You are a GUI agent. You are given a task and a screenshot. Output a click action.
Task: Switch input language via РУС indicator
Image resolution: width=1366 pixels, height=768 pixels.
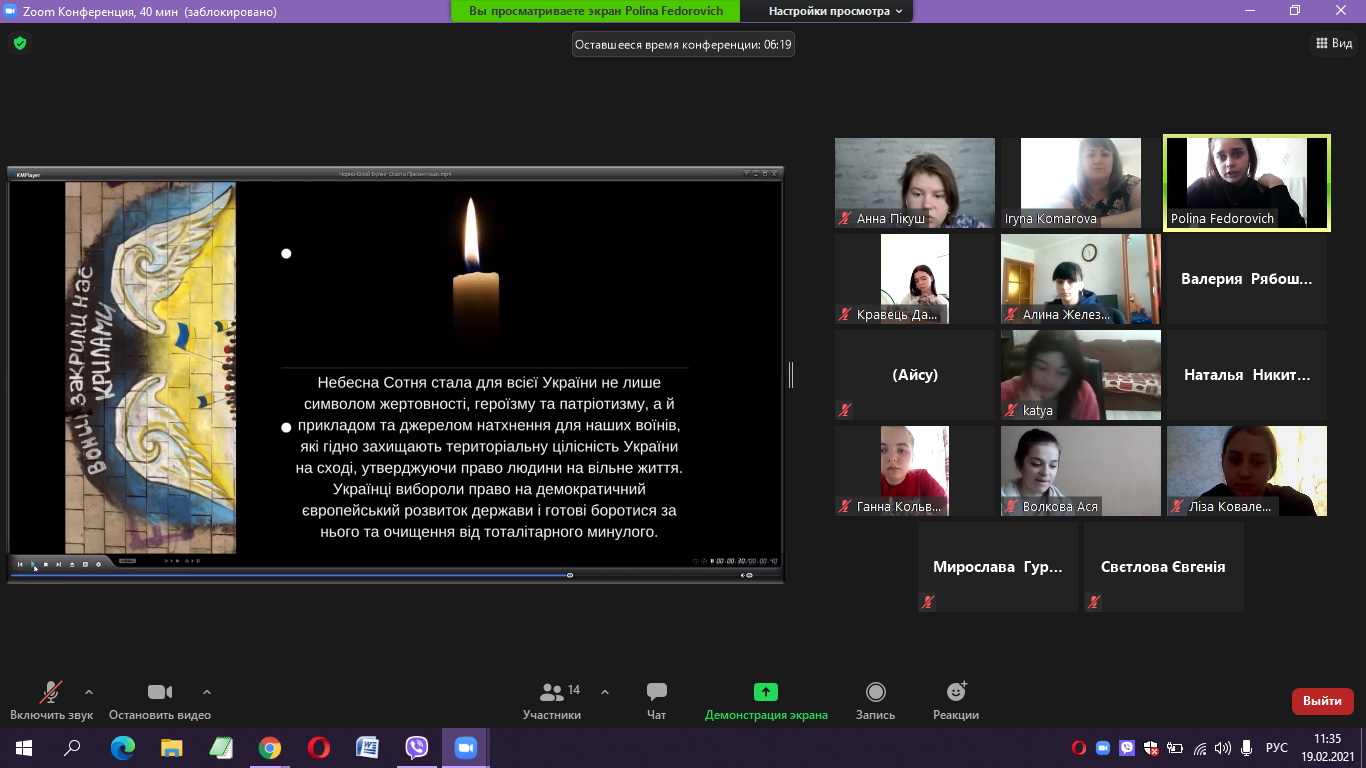[x=1277, y=748]
